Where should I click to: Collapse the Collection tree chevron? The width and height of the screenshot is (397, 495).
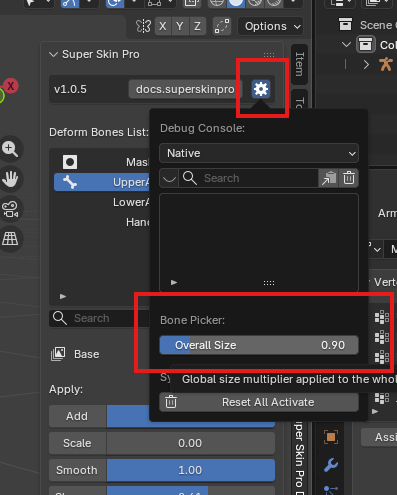(x=346, y=44)
